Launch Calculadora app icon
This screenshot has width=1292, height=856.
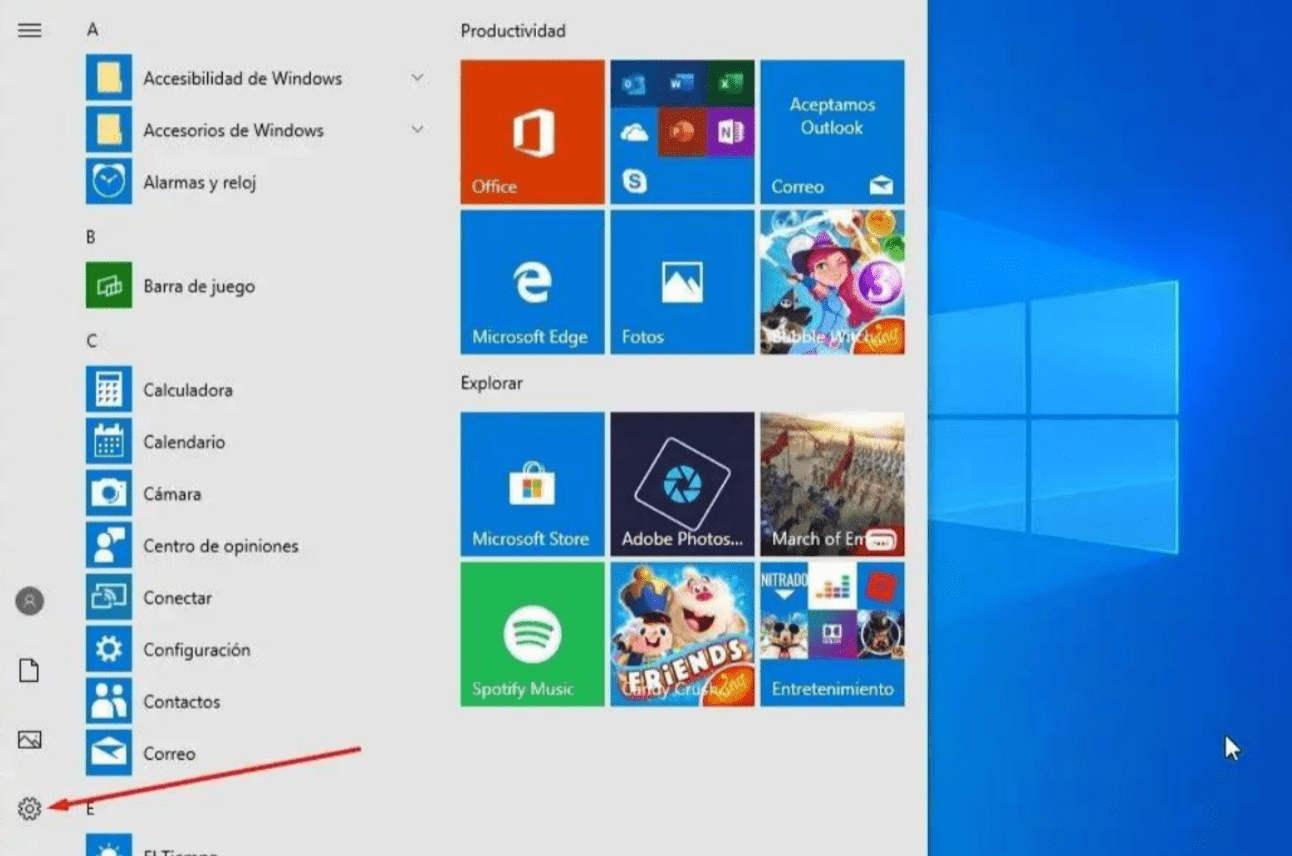pyautogui.click(x=109, y=390)
